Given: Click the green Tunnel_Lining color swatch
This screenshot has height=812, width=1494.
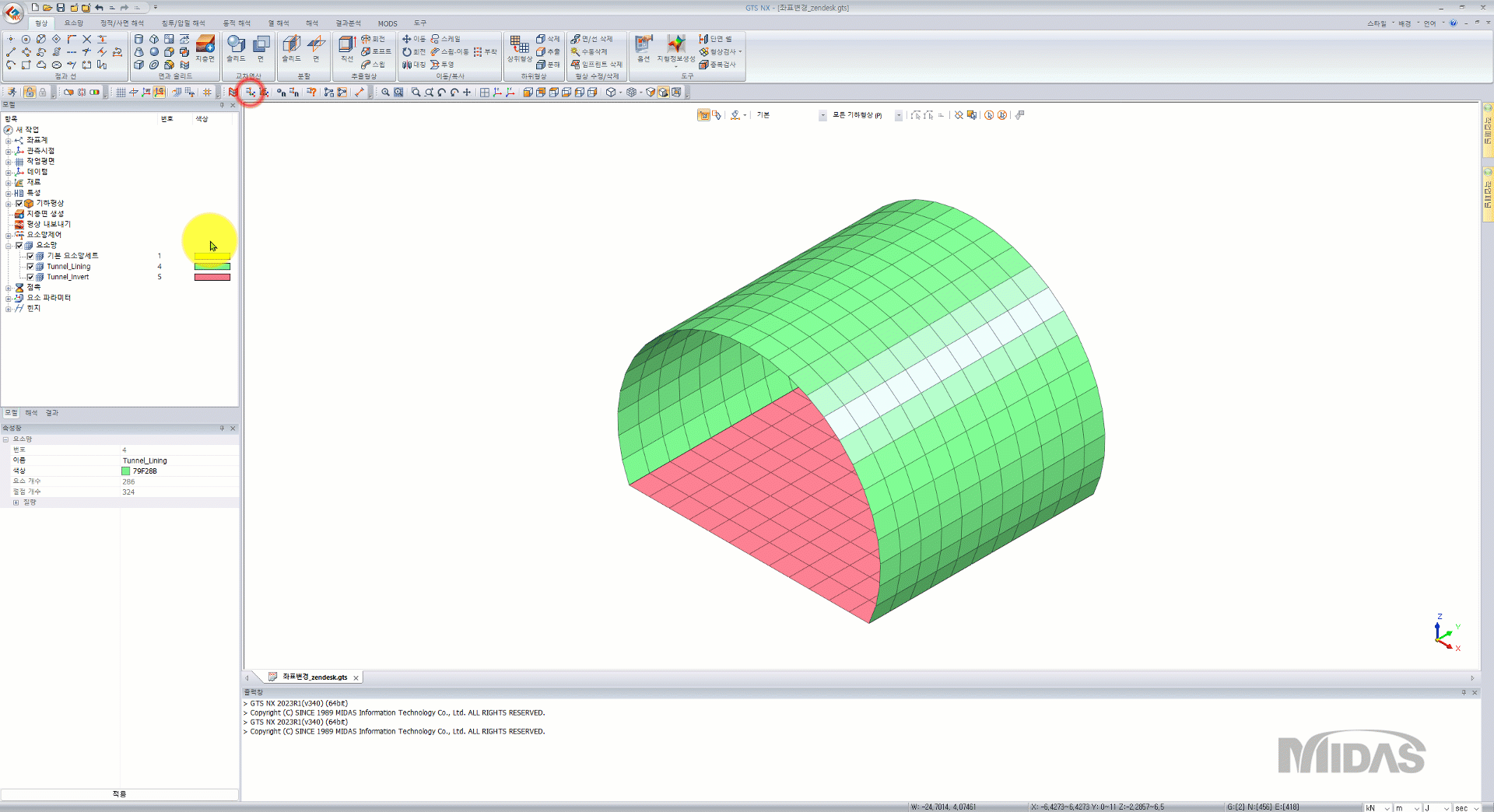Looking at the screenshot, I should point(212,267).
